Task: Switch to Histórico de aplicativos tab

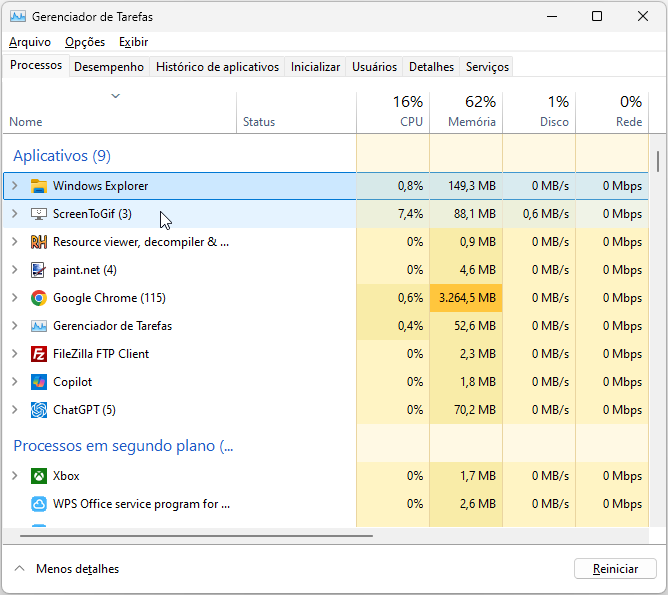Action: click(217, 67)
